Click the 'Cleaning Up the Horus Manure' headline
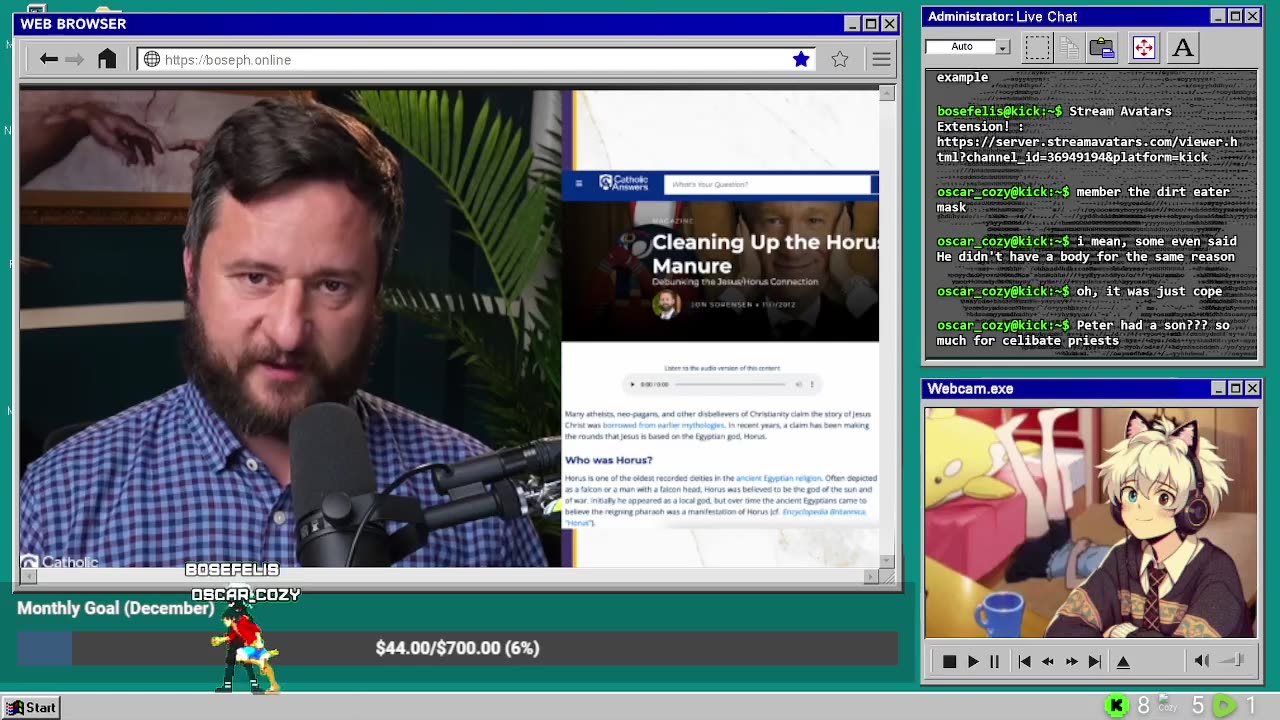The image size is (1280, 720). (765, 254)
